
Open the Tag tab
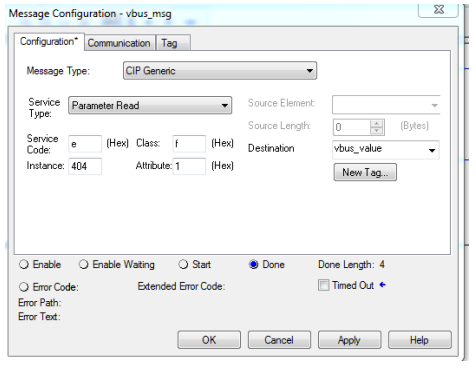click(173, 43)
